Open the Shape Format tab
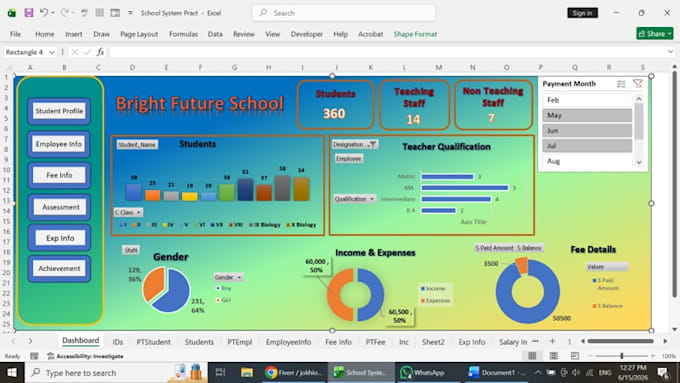This screenshot has height=383, width=680. click(415, 34)
